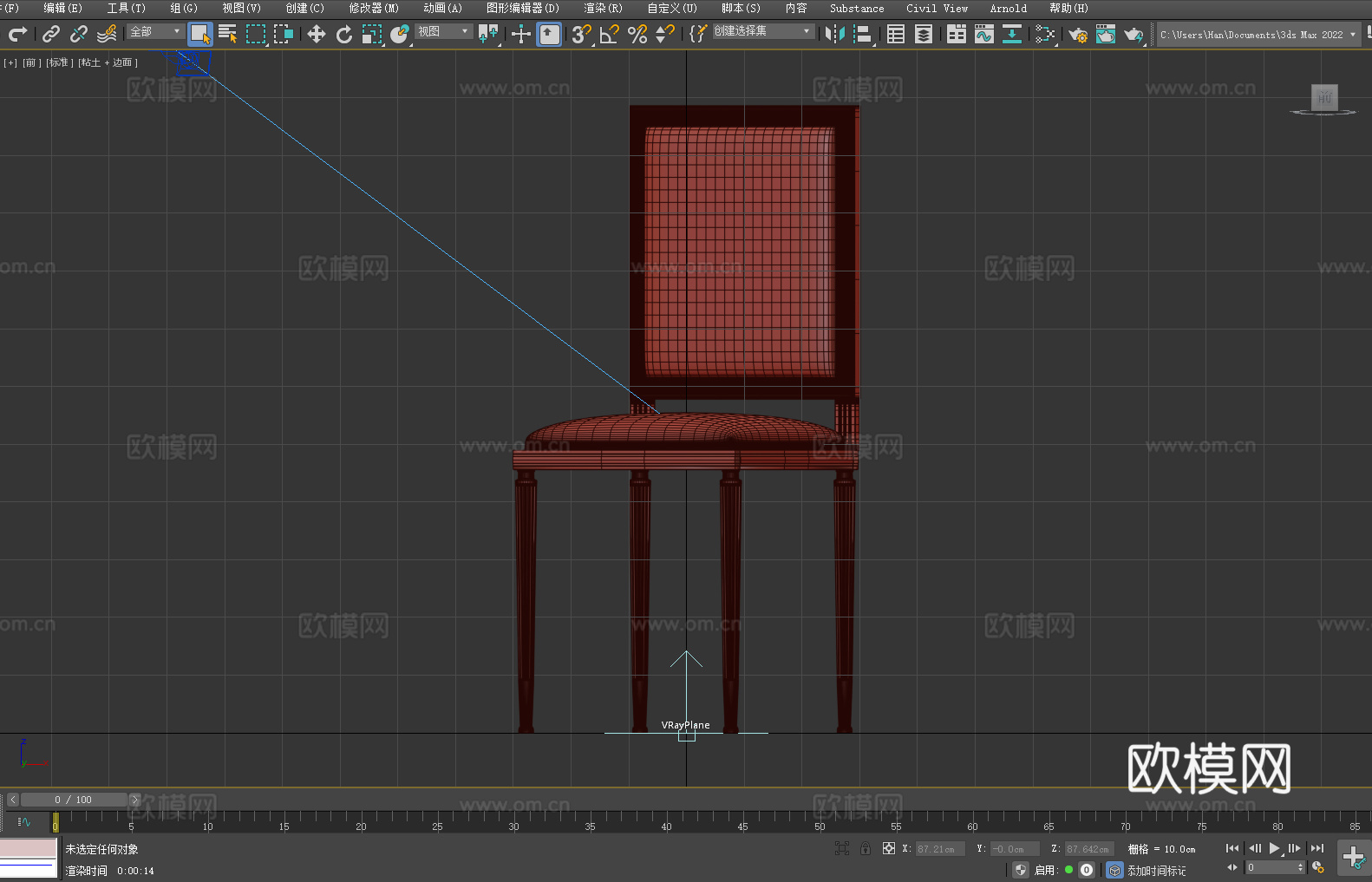Click Edit Named Selection Sets icon
The height and width of the screenshot is (882, 1372).
(x=698, y=34)
